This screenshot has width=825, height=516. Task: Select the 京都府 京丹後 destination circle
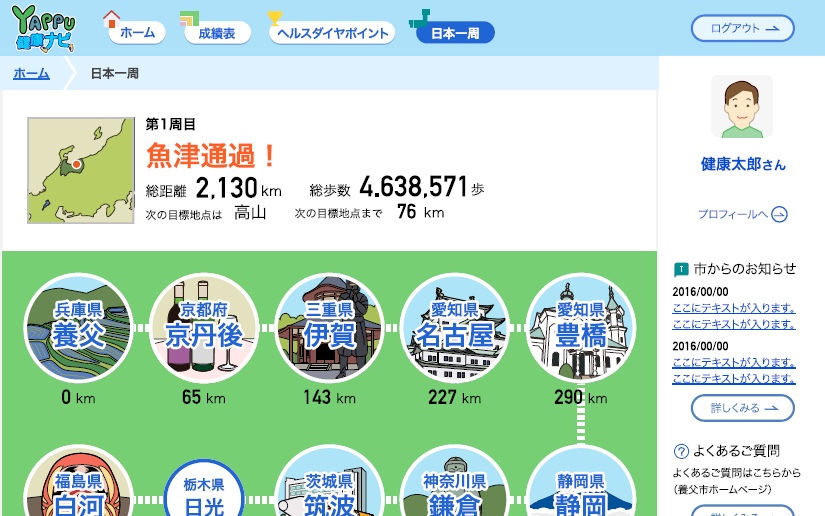pos(204,328)
